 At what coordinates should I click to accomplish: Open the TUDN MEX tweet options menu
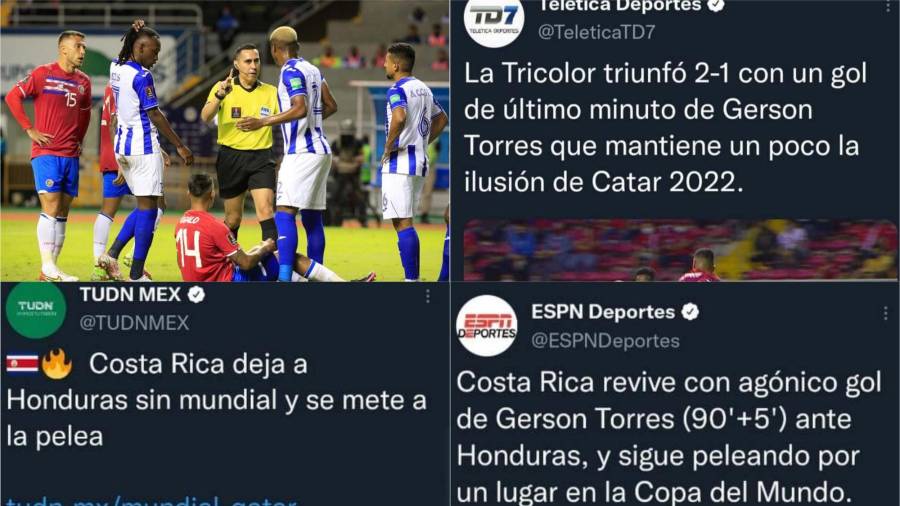[x=428, y=296]
